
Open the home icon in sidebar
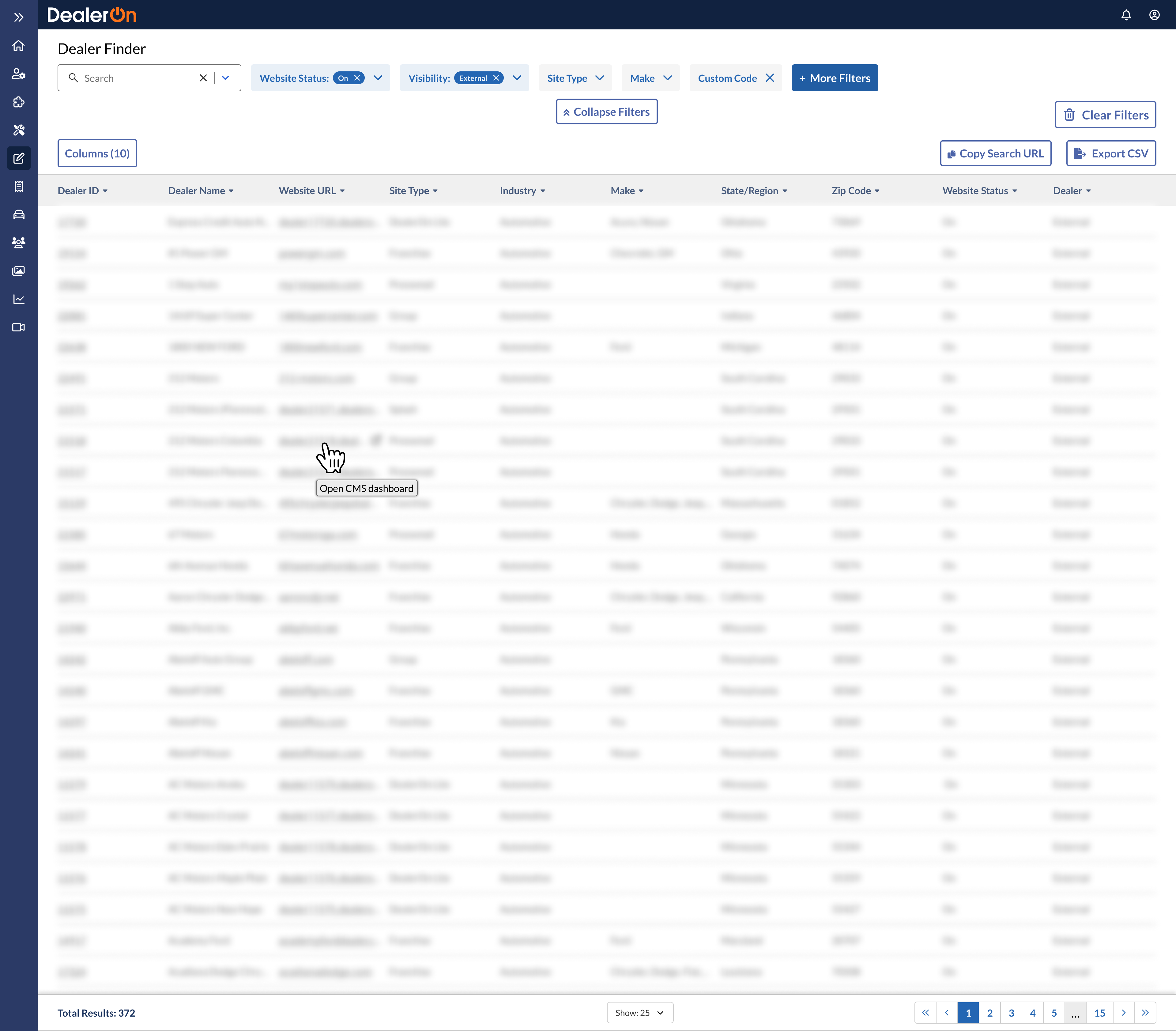[18, 45]
